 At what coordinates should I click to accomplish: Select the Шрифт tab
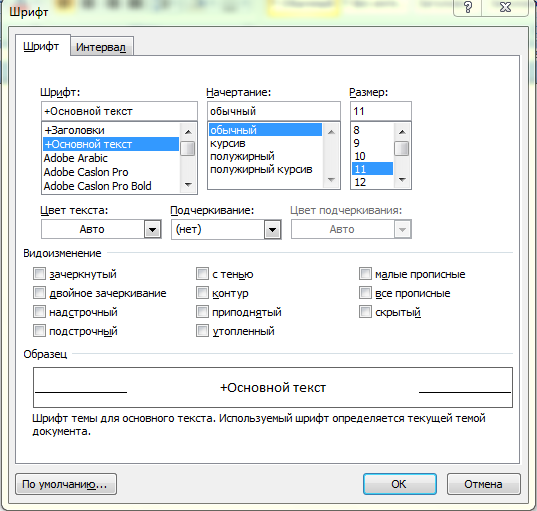41,46
